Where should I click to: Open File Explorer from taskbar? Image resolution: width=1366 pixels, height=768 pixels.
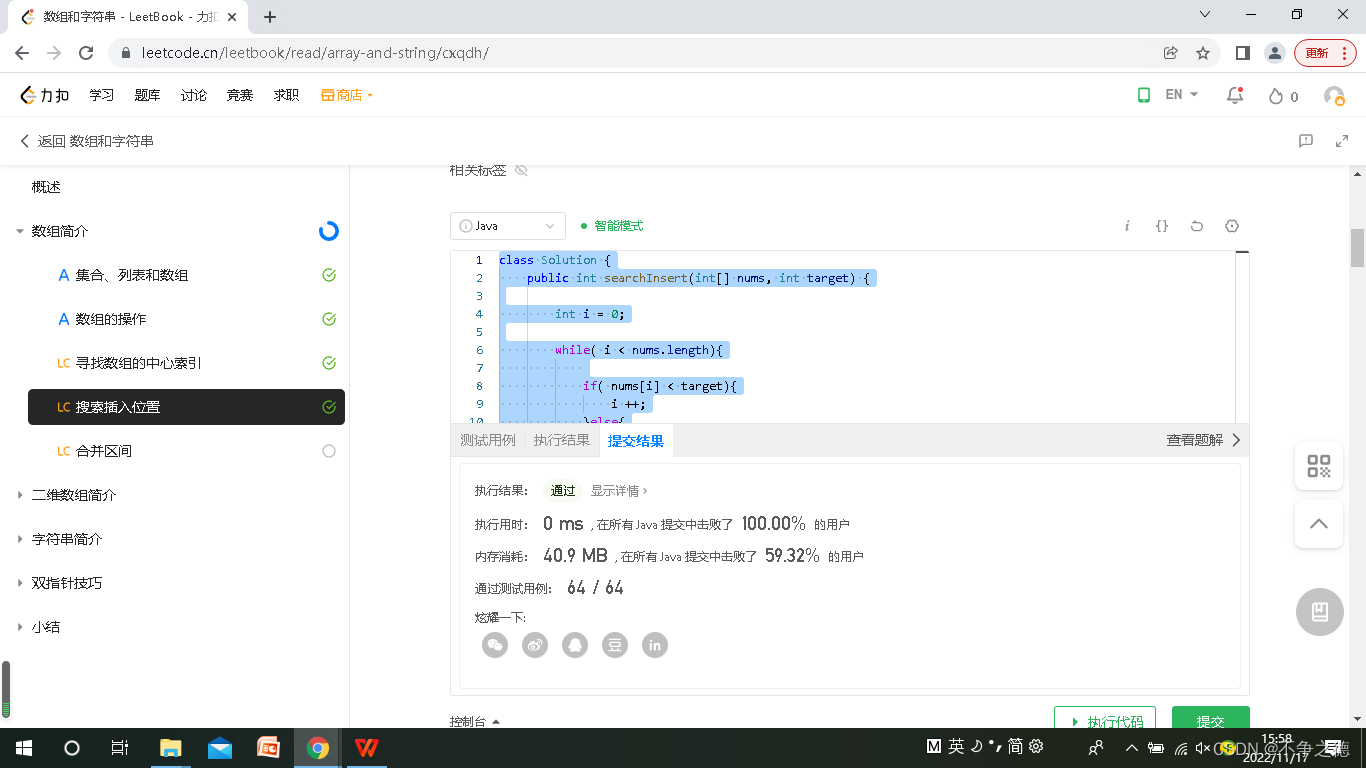[x=171, y=747]
